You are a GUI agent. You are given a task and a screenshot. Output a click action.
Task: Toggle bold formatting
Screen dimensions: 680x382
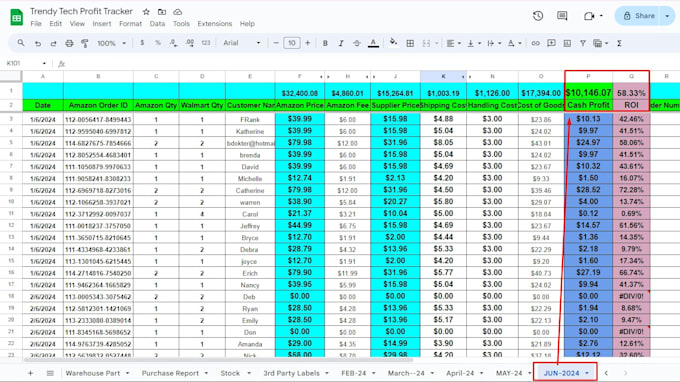(x=325, y=43)
